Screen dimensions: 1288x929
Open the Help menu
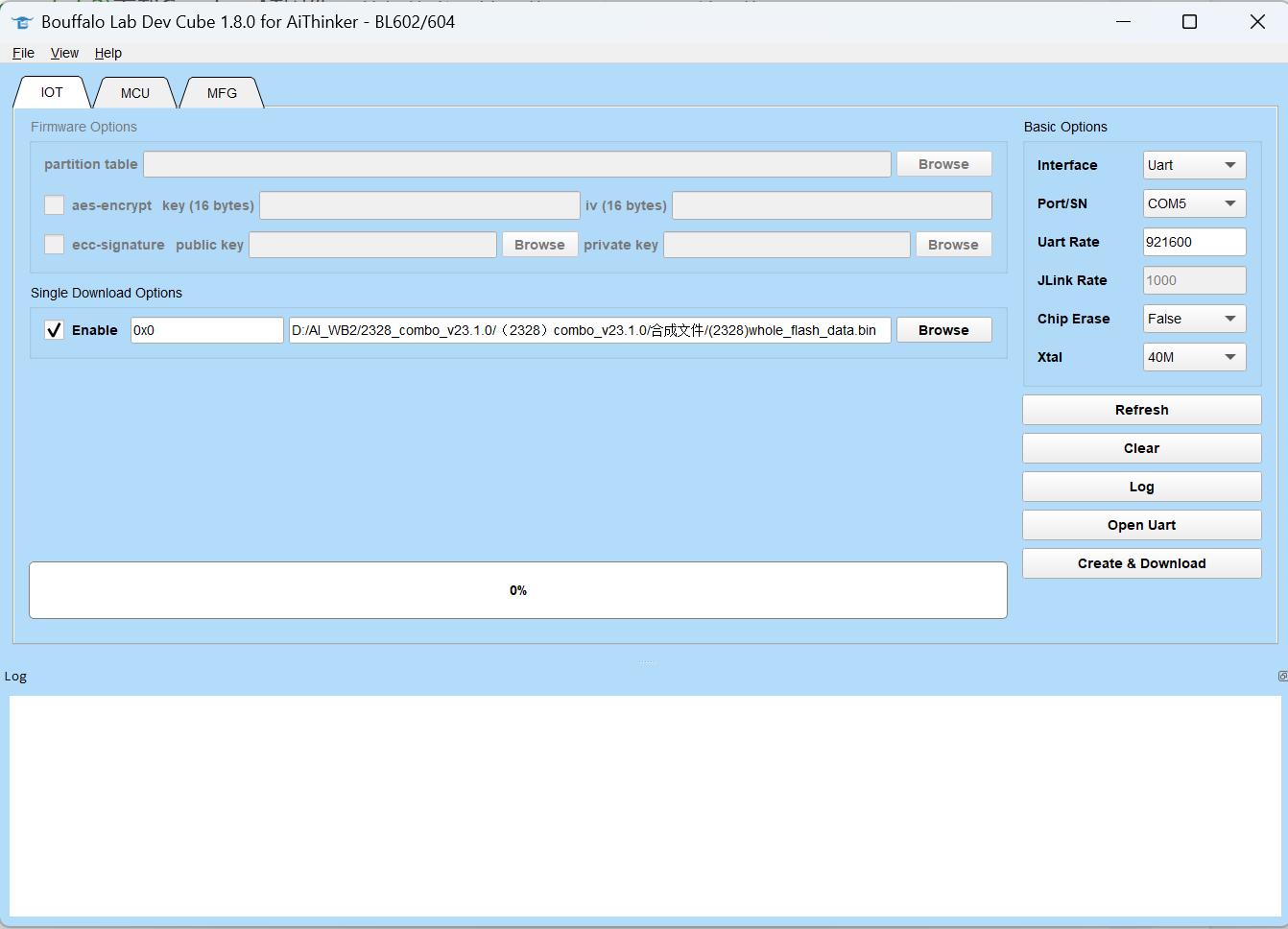108,53
